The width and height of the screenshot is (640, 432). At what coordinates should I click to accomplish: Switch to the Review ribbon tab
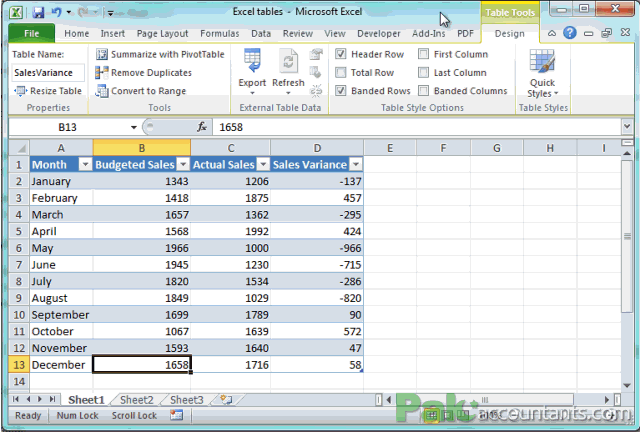[298, 33]
